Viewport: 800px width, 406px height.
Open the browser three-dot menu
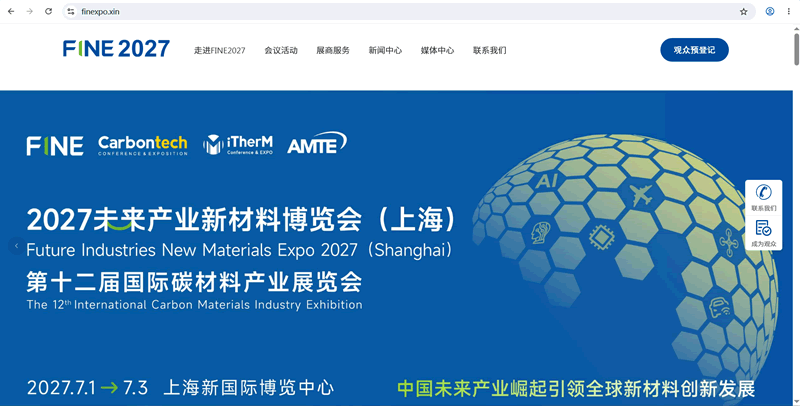(x=788, y=11)
